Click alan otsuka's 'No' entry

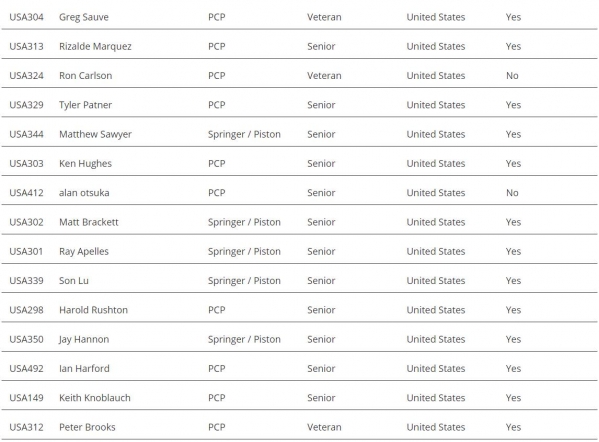pos(512,193)
